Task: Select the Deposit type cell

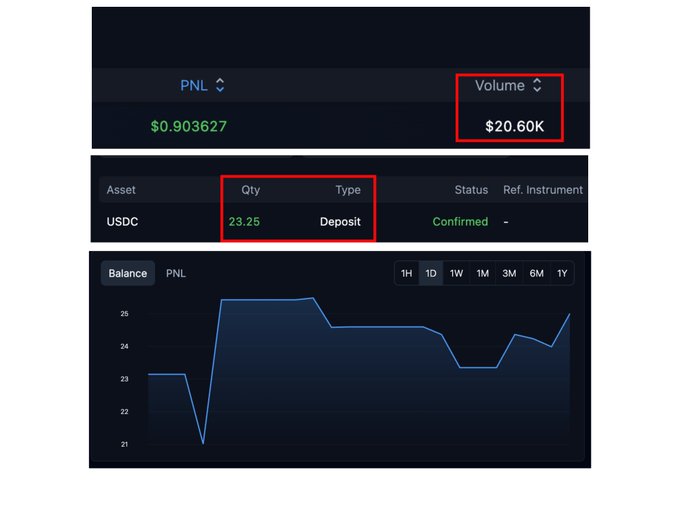Action: (340, 222)
